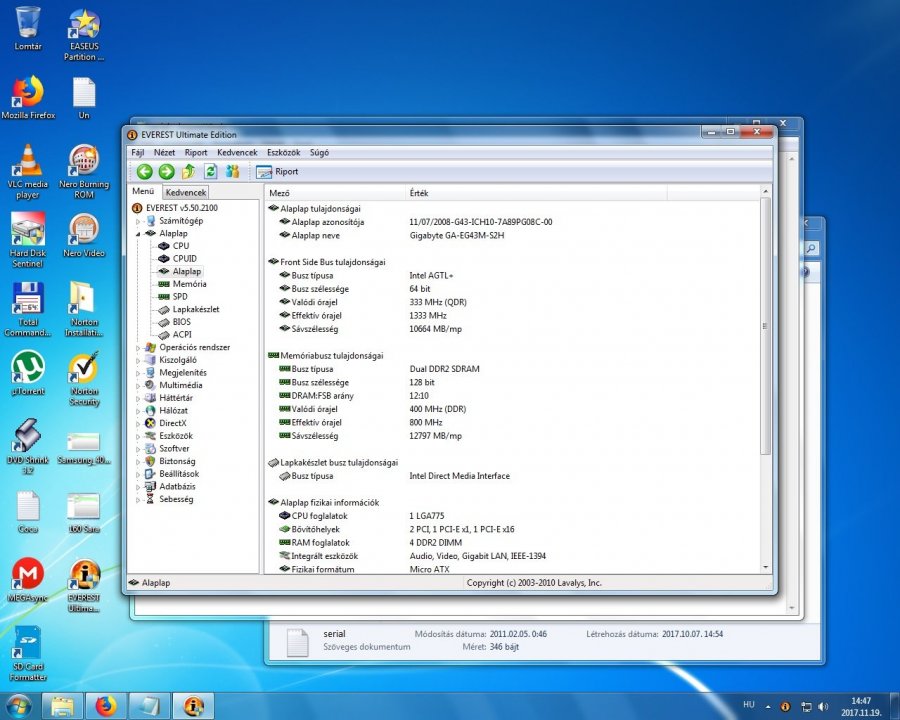Open the Eszközök menu
The width and height of the screenshot is (900, 720).
click(x=284, y=153)
